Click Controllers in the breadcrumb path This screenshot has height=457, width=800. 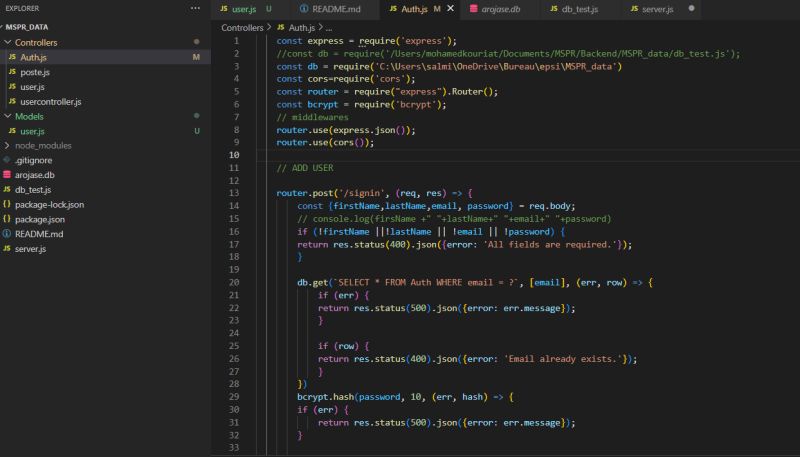(242, 28)
